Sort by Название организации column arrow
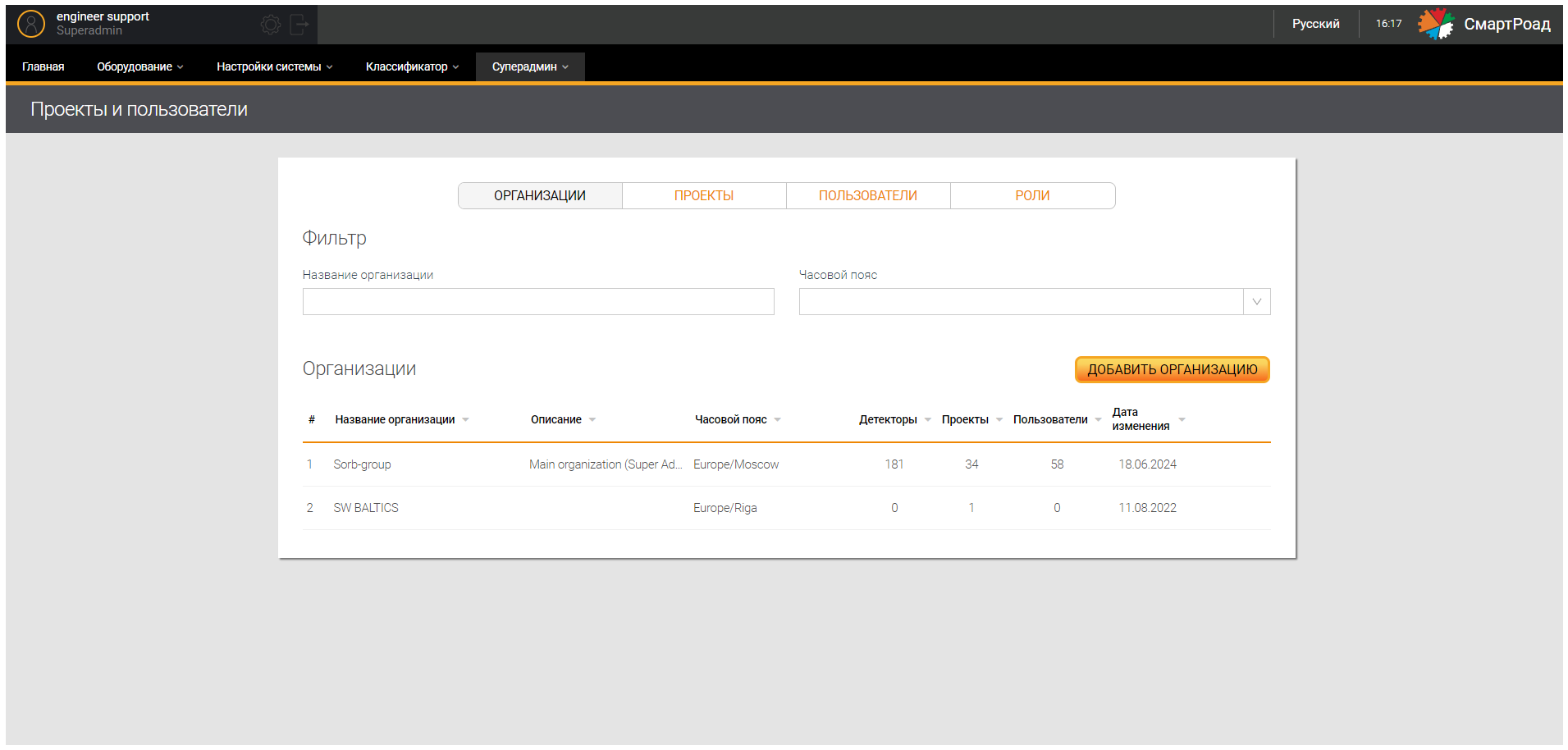This screenshot has width=1568, height=750. [465, 419]
